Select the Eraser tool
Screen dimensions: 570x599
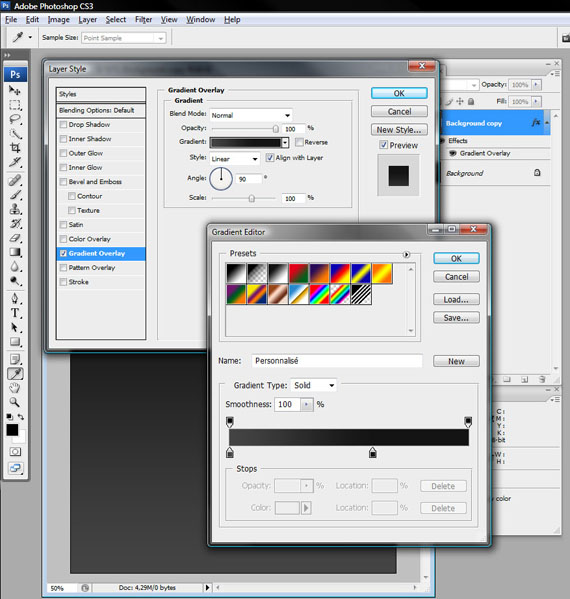15,238
